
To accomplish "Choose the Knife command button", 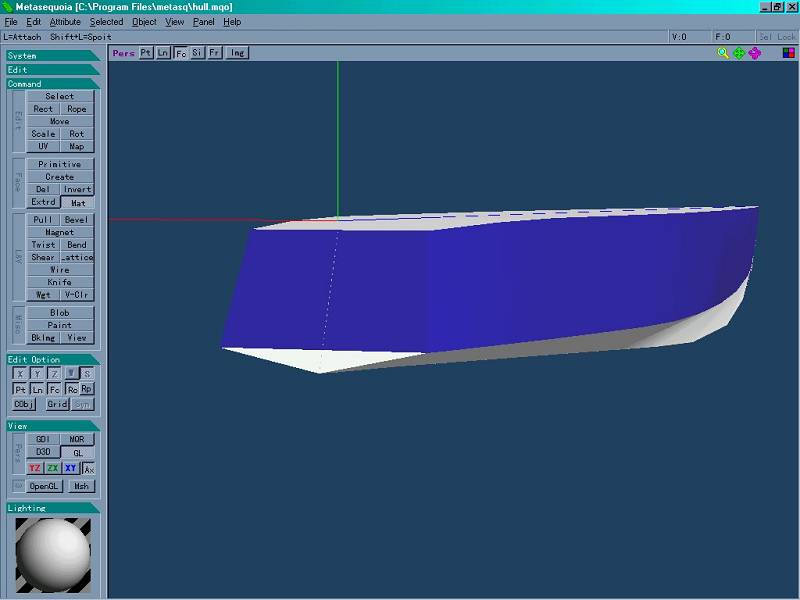I will (x=60, y=282).
